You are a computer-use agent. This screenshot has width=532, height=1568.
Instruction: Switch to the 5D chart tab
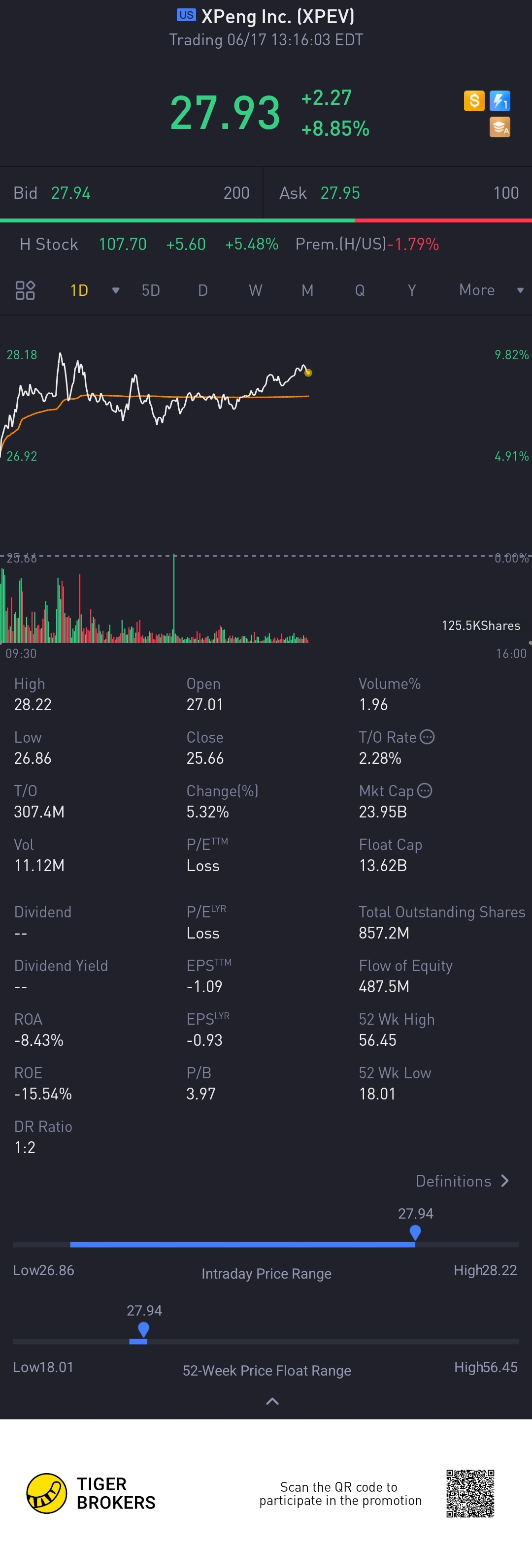[151, 290]
